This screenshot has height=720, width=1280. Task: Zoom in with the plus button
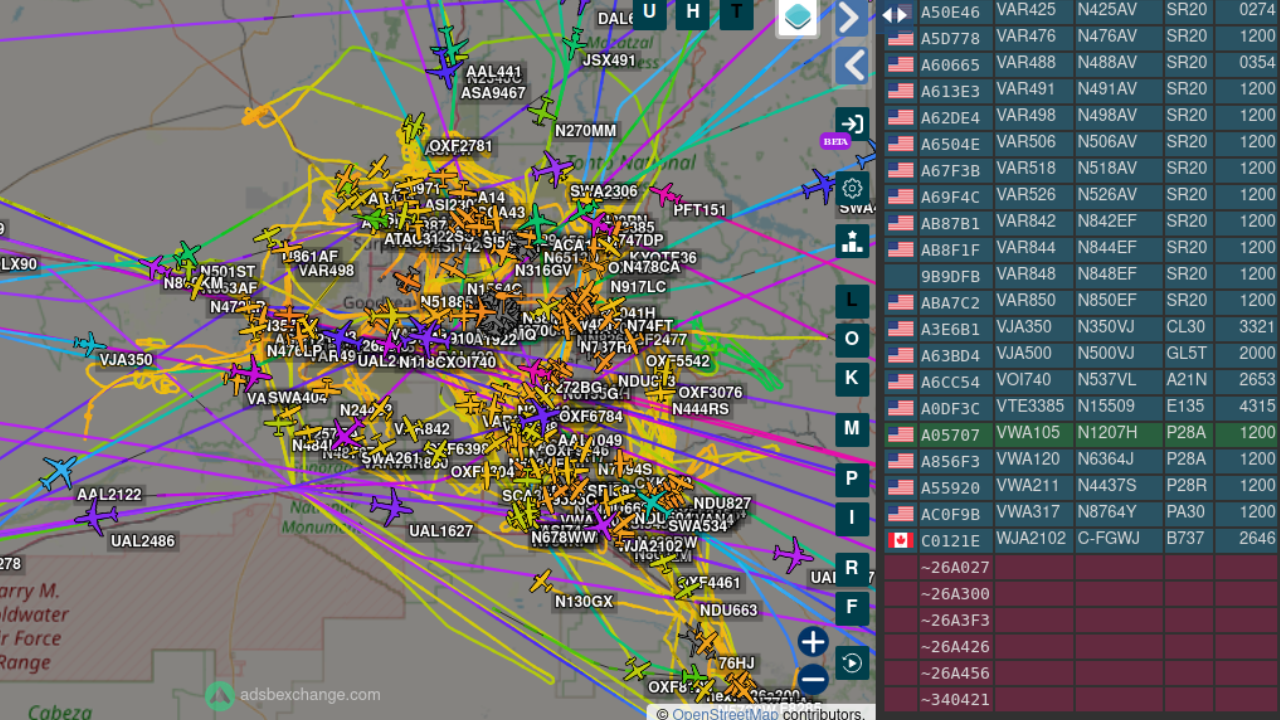pos(813,641)
